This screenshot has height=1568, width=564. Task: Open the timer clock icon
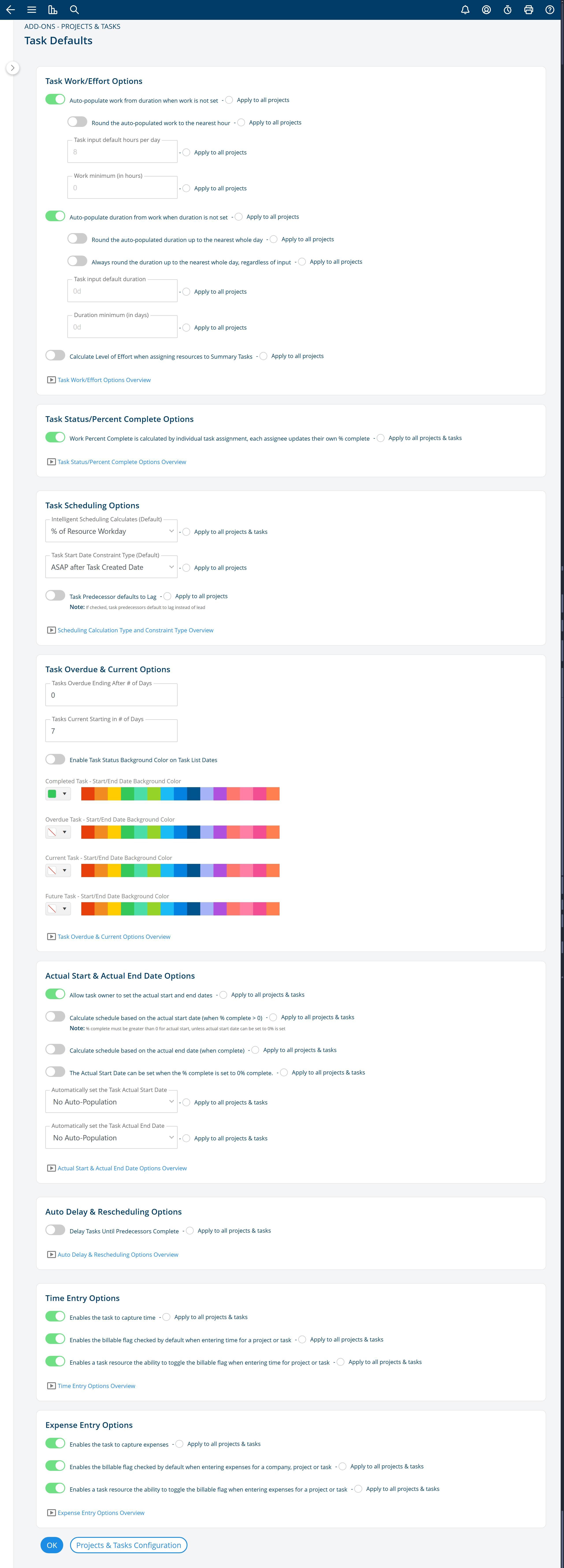pos(507,10)
